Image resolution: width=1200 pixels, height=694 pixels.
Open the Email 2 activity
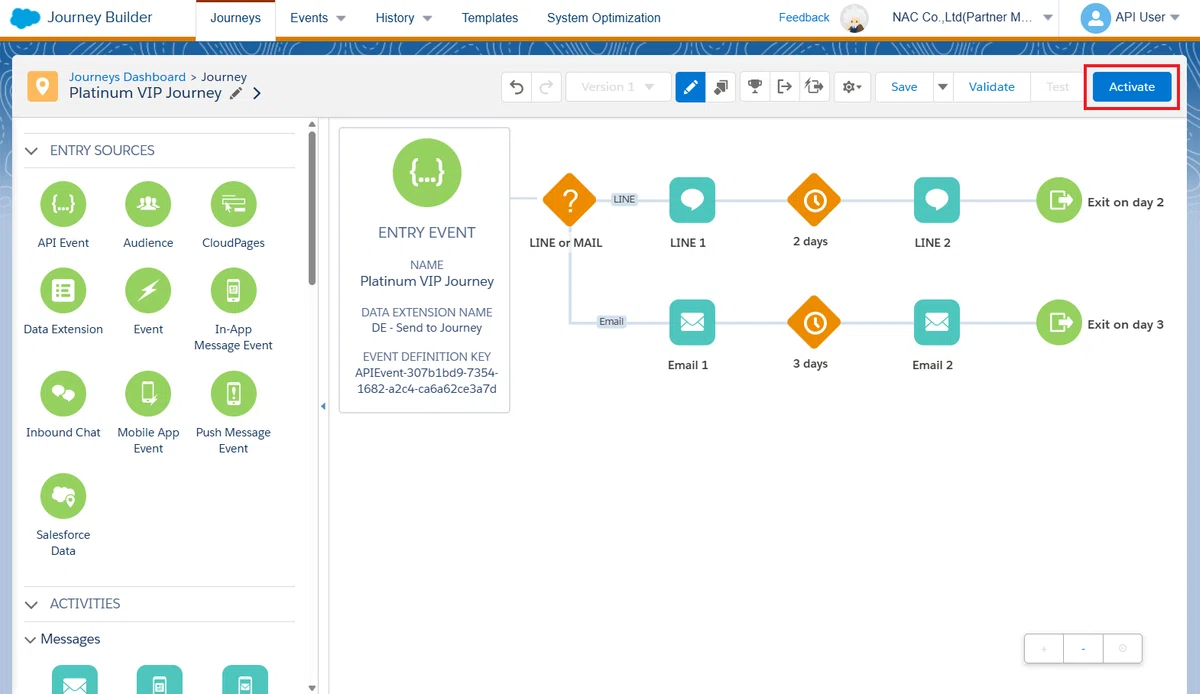click(937, 322)
